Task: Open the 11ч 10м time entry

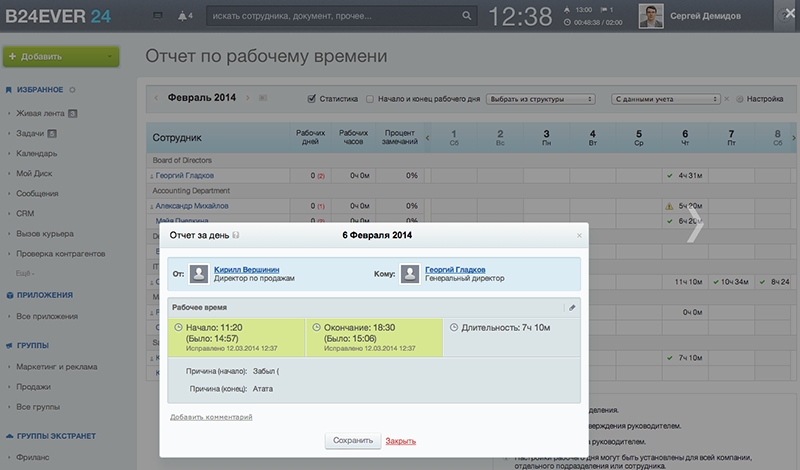Action: pos(688,282)
